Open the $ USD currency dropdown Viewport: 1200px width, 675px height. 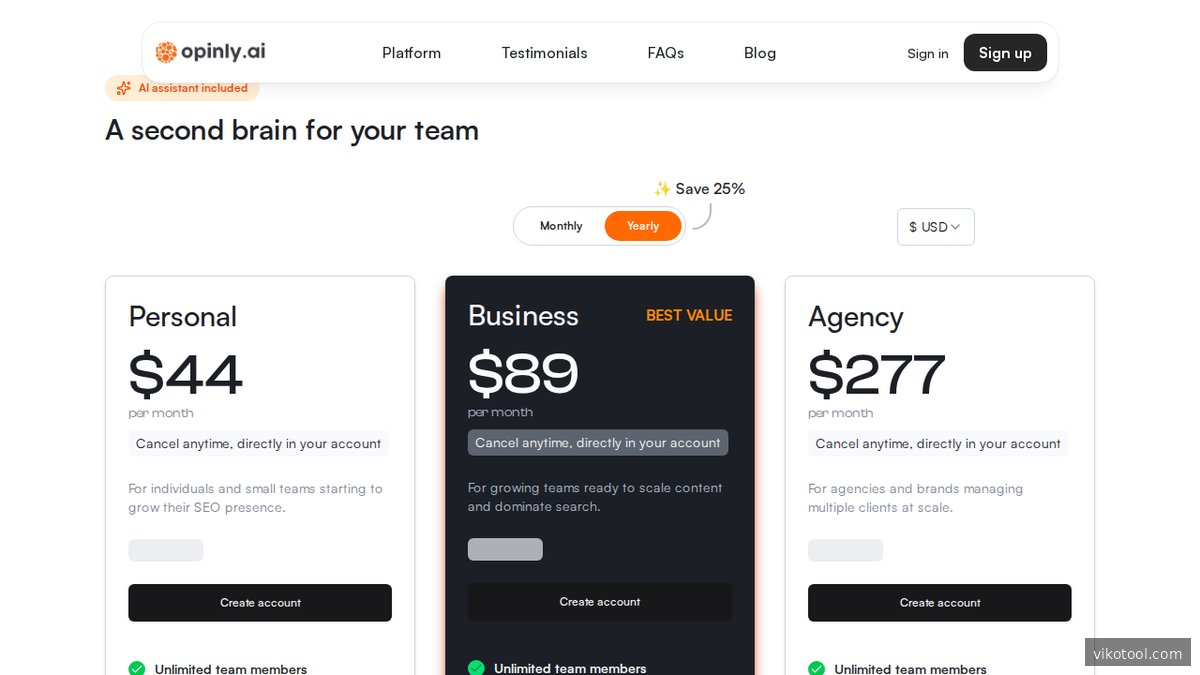(x=935, y=227)
